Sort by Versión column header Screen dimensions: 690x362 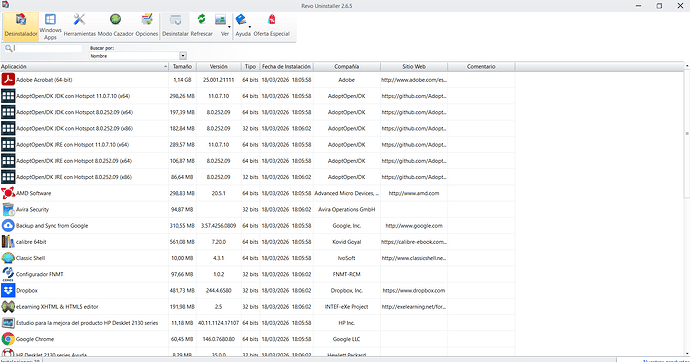219,66
